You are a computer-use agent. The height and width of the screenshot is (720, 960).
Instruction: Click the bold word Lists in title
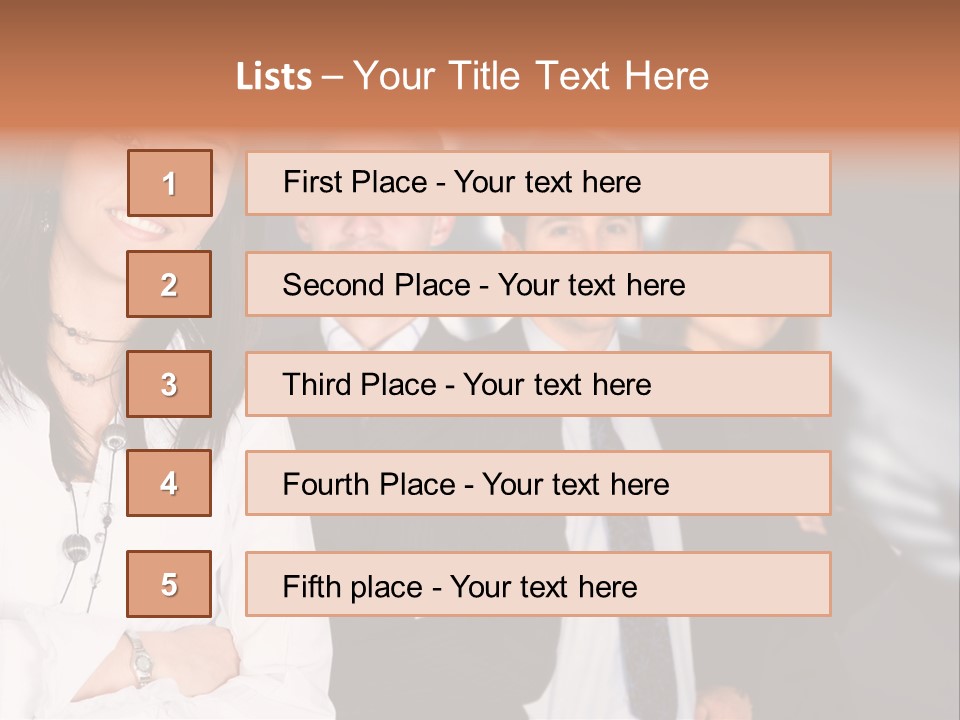pyautogui.click(x=274, y=77)
